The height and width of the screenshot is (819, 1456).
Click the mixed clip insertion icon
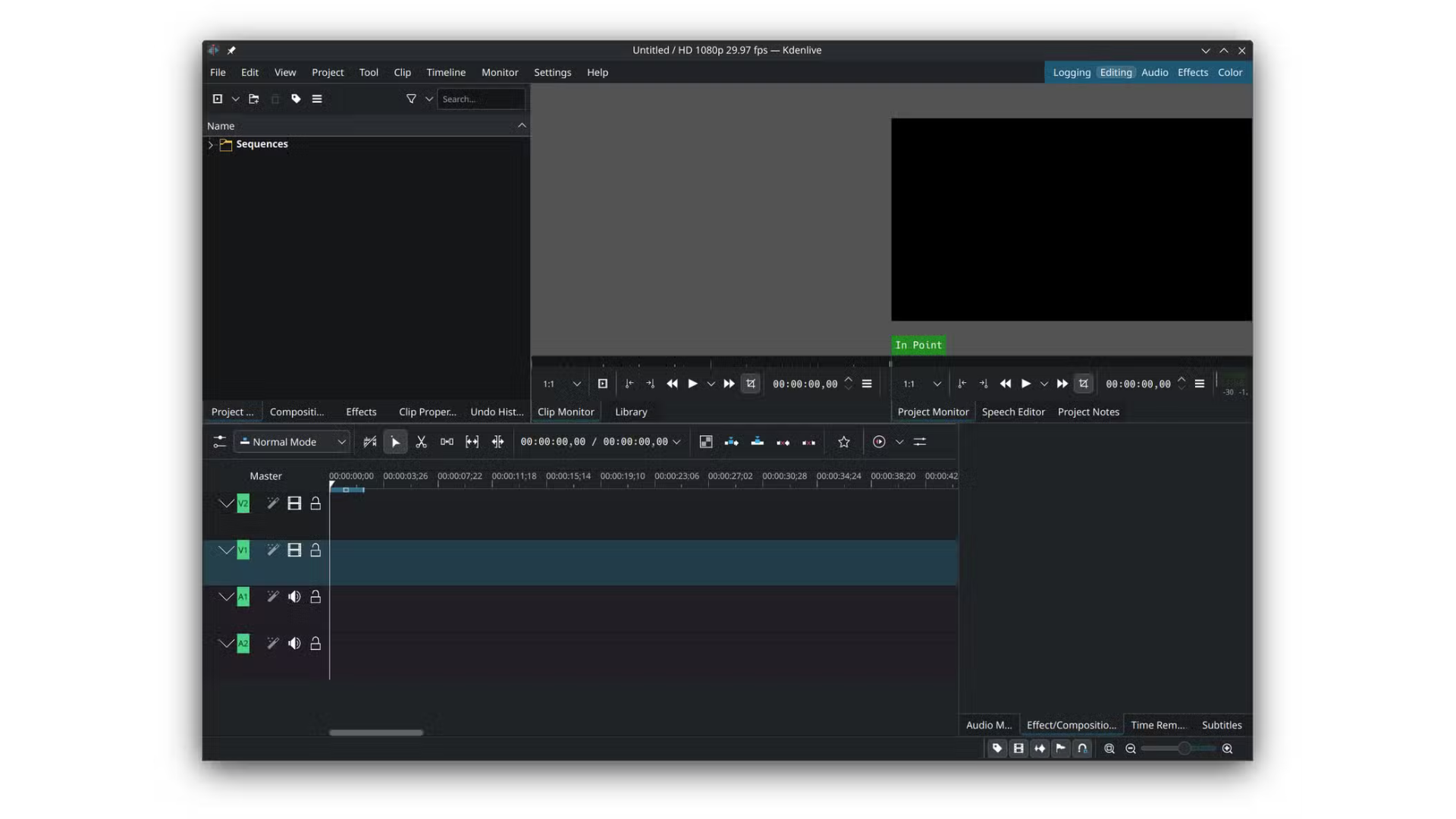[705, 442]
